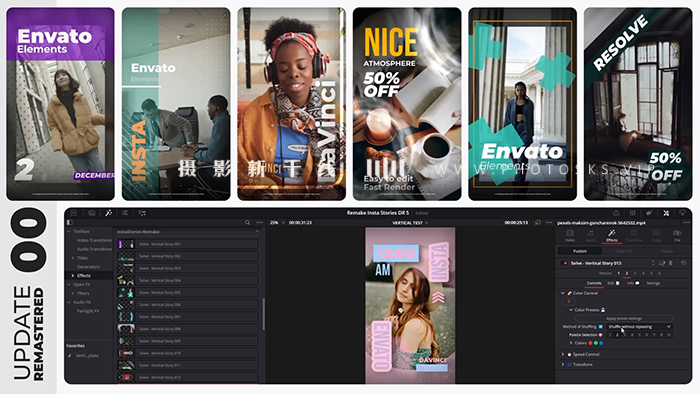700x394 pixels.
Task: Collapse the Toolbox tree node
Action: [69, 231]
